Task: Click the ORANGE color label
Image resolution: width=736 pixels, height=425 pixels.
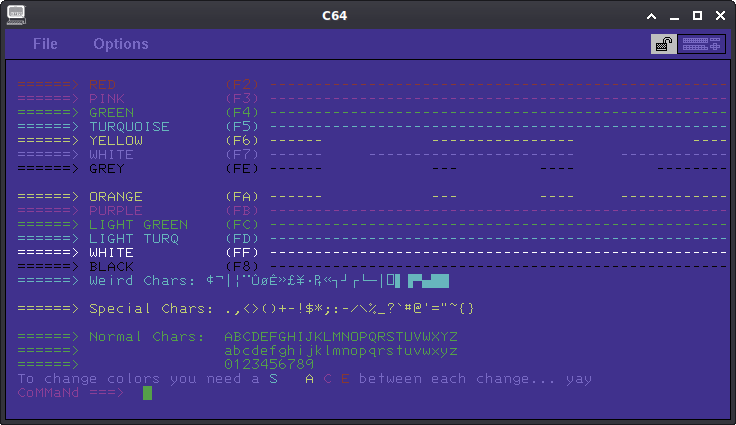Action: click(116, 197)
